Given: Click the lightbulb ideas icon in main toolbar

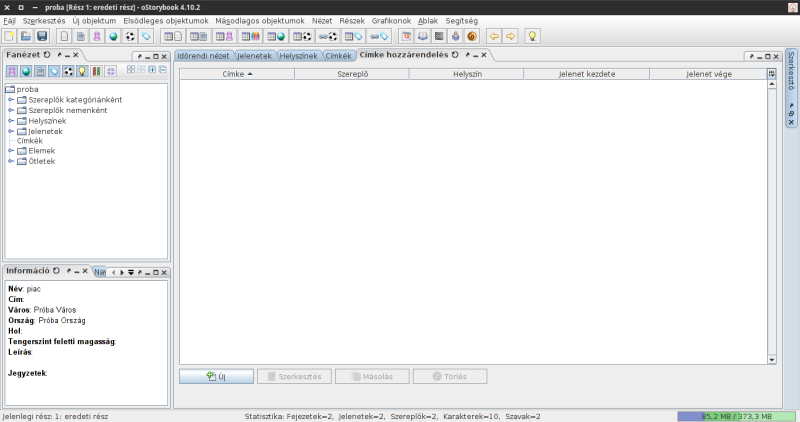Looking at the screenshot, I should click(533, 36).
